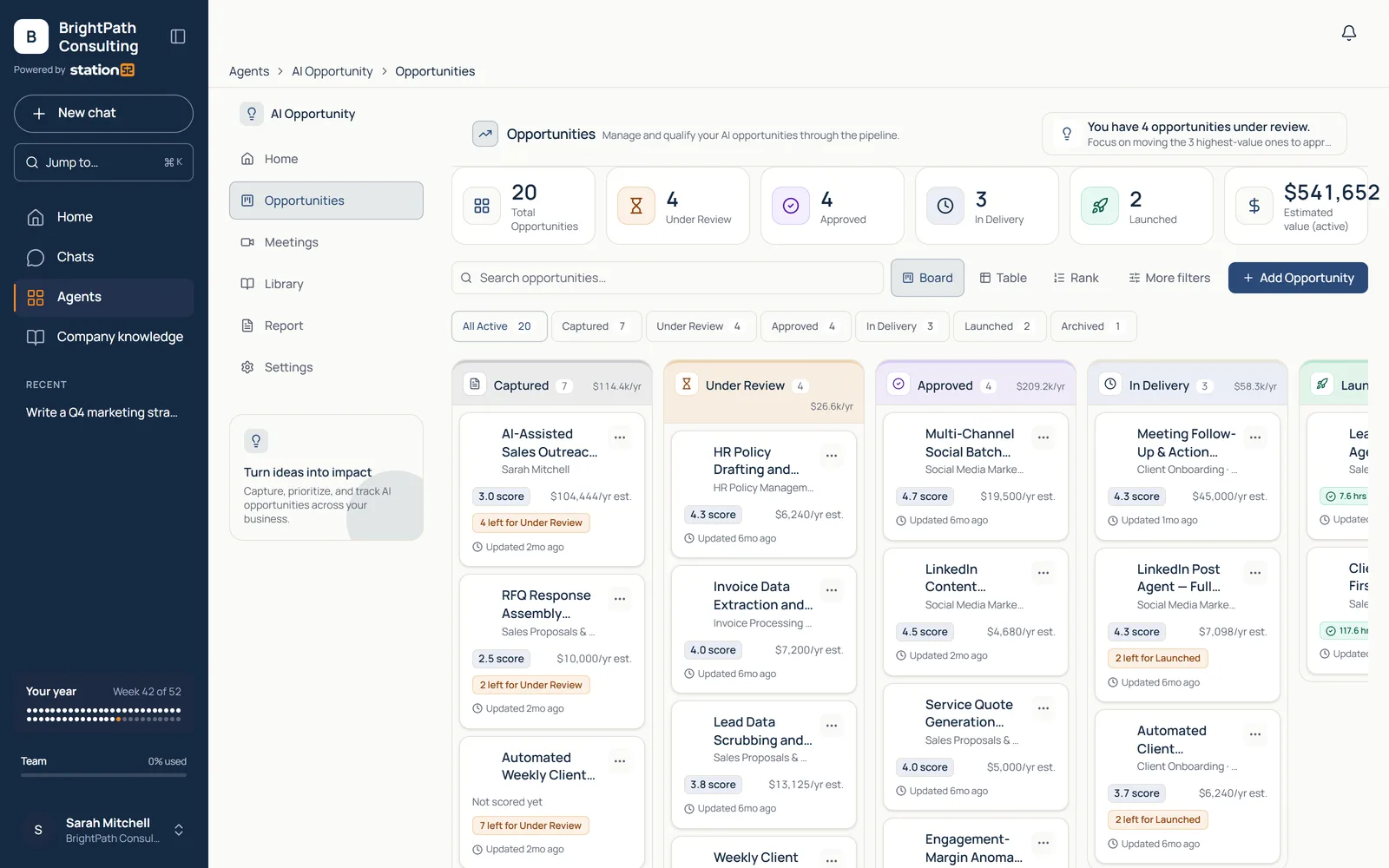
Task: Select the All Active filter tab
Action: coord(499,326)
